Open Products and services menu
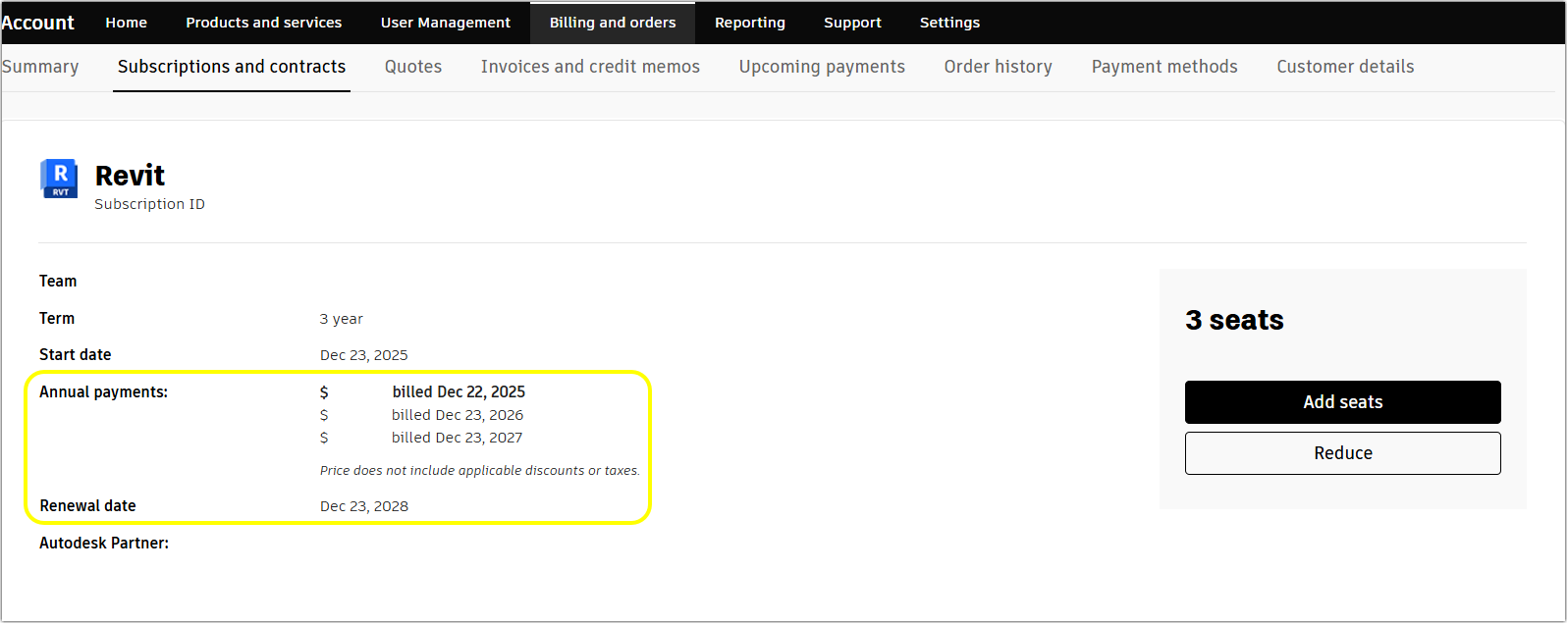Image resolution: width=1568 pixels, height=624 pixels. pos(264,23)
